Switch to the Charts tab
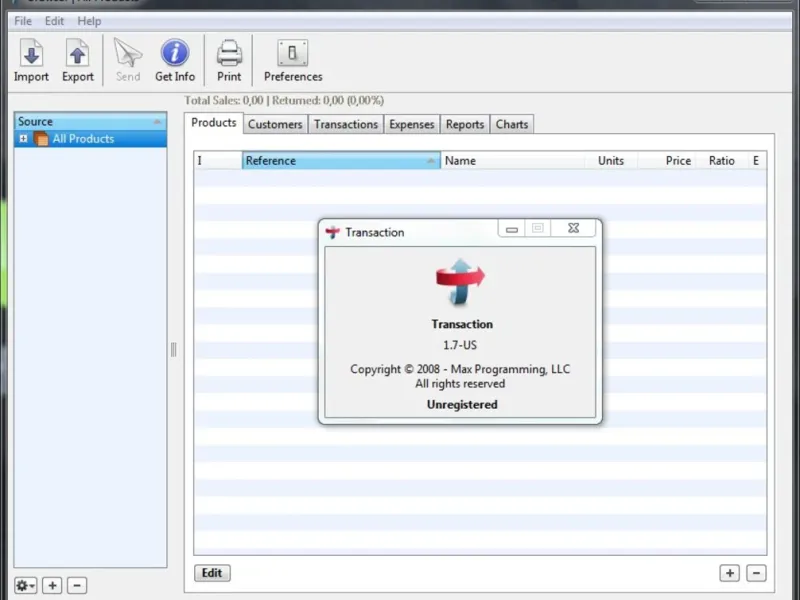800x600 pixels. coord(512,124)
